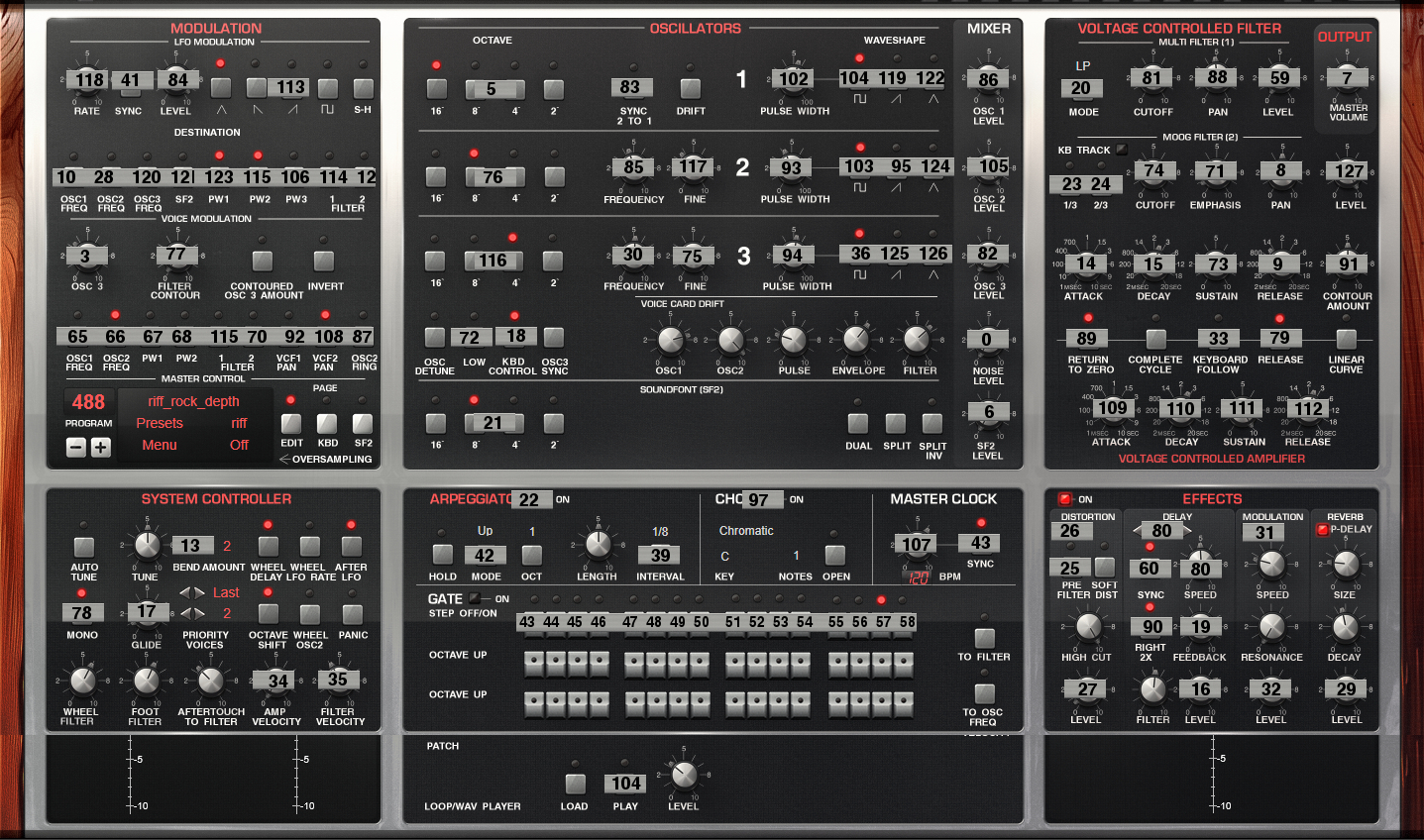Open the Menu field currently set Off
This screenshot has width=1424, height=840.
coord(159,445)
